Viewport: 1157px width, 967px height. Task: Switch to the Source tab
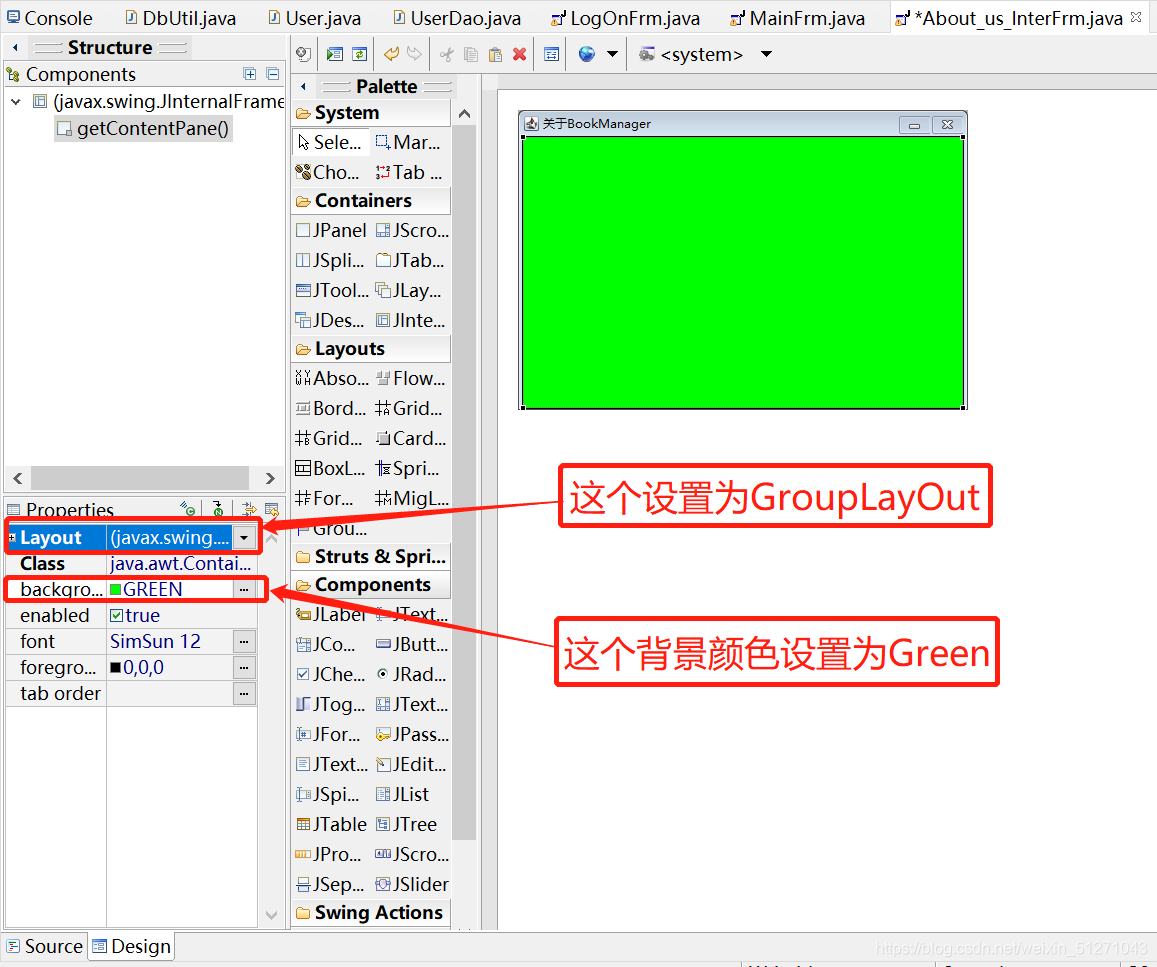(44, 946)
